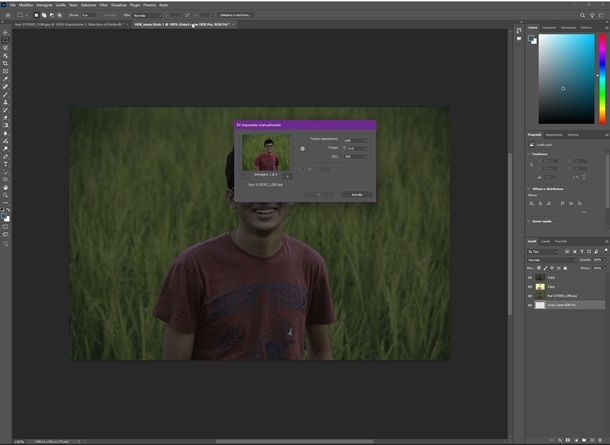Hide the topmost layer with eye icon

pyautogui.click(x=530, y=278)
